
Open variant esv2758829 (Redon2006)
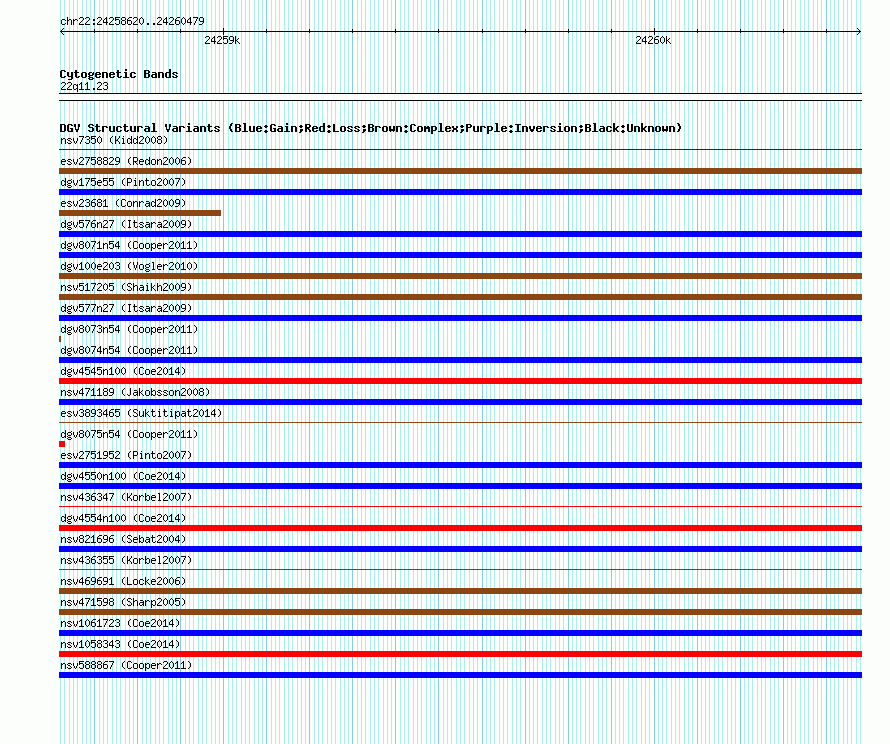coord(126,161)
